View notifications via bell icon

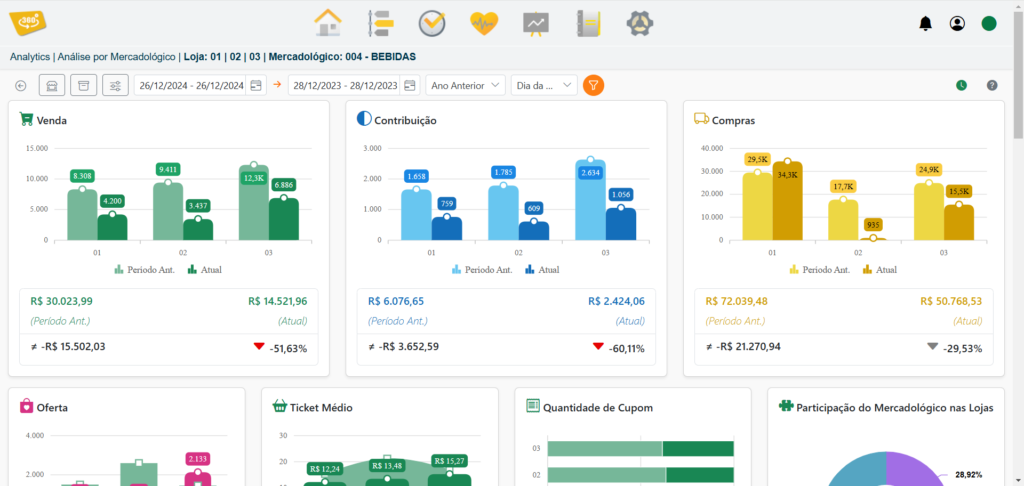point(925,24)
